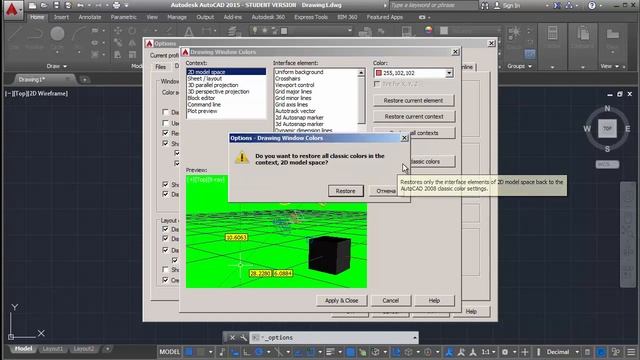Click Help in Drawing Window Colors dialog
640x360 pixels.
[x=434, y=300]
